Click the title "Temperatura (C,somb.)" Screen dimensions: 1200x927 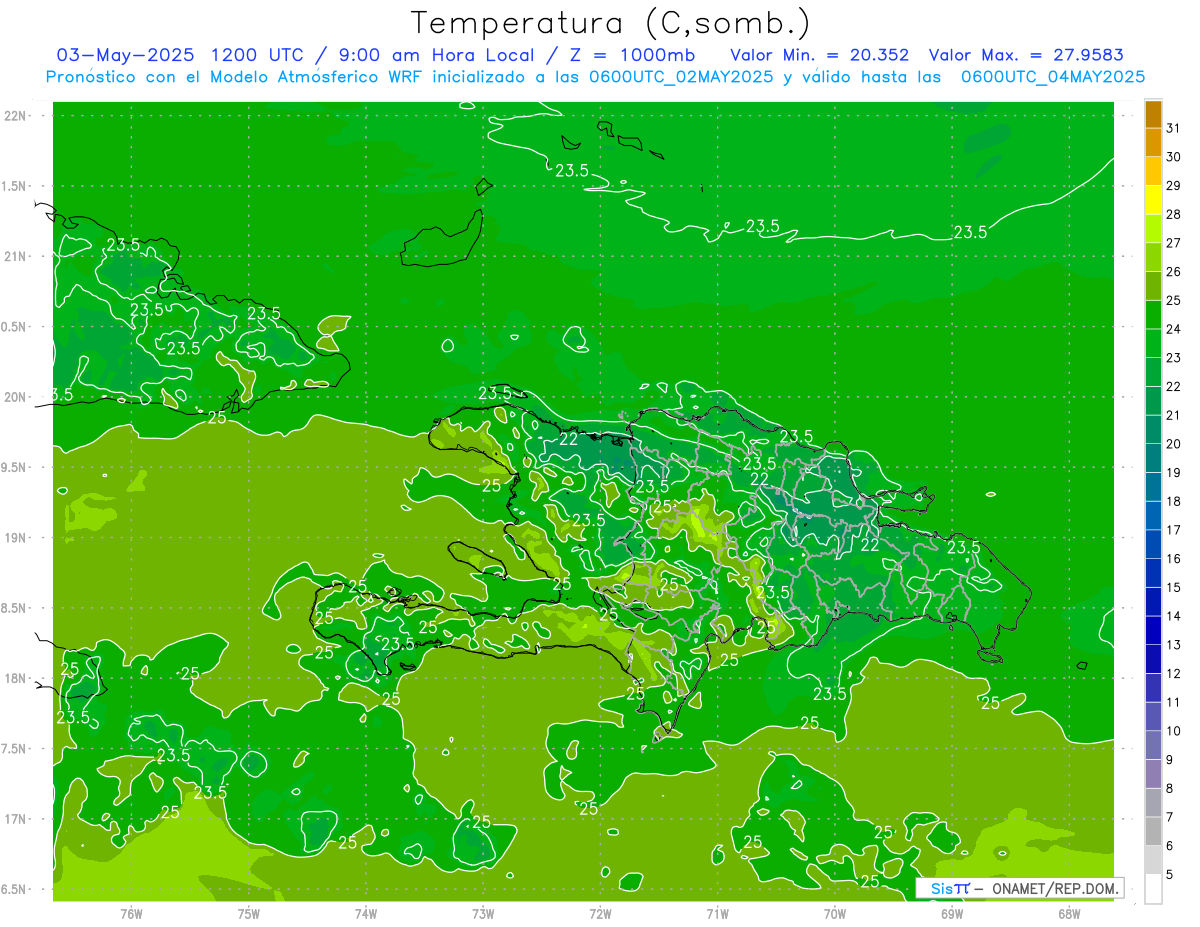click(611, 24)
